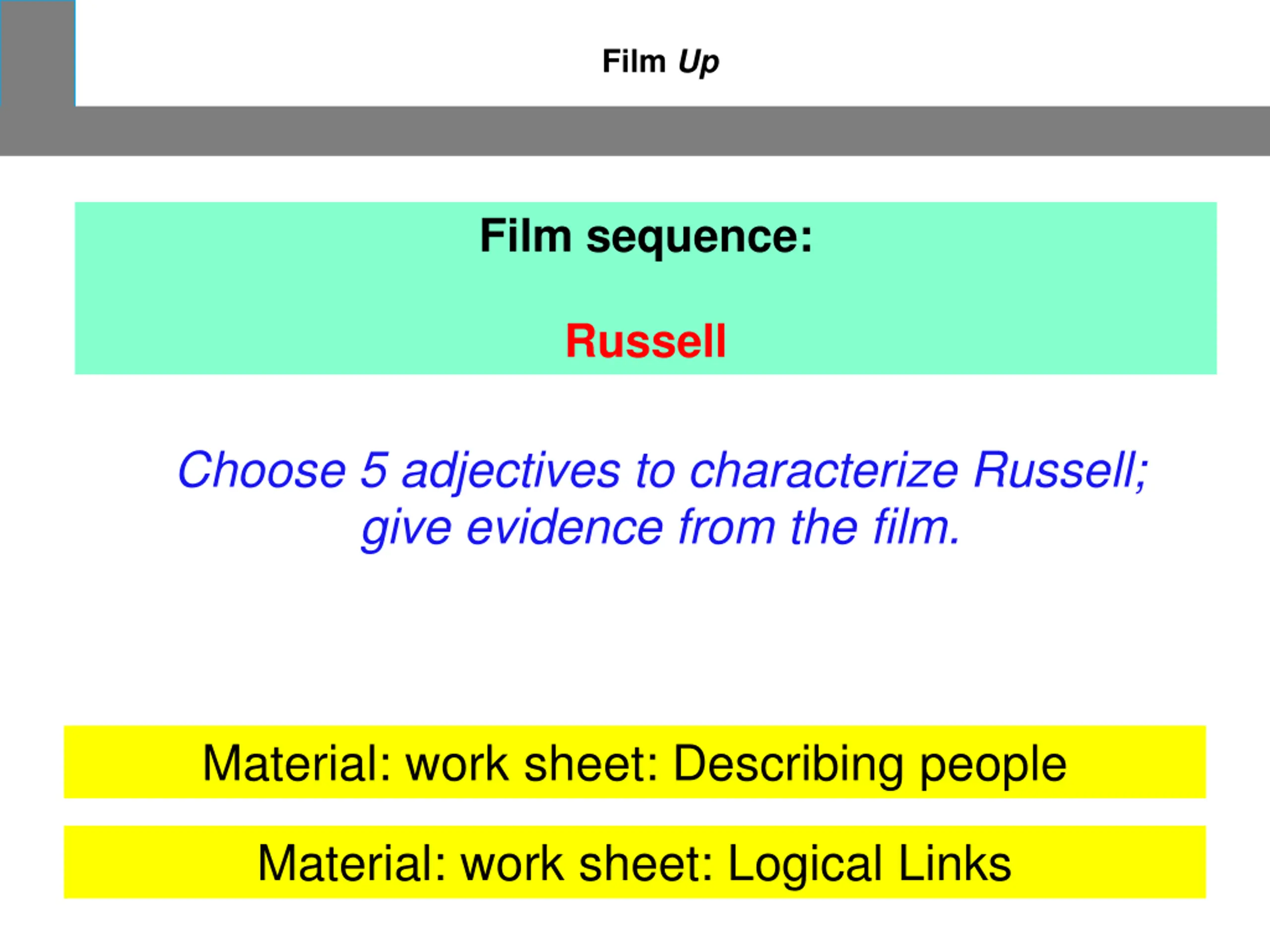Click the gray square in top-left corner
This screenshot has height=952, width=1270.
pos(38,54)
